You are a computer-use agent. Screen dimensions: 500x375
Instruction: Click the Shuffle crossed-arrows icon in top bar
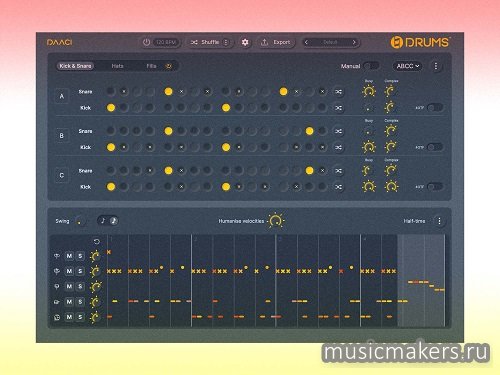tap(194, 42)
